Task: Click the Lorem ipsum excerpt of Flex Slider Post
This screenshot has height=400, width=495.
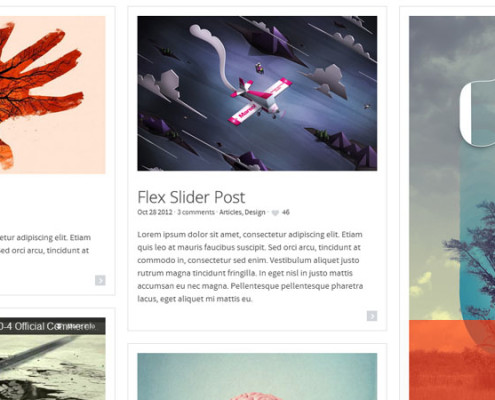Action: (x=250, y=267)
